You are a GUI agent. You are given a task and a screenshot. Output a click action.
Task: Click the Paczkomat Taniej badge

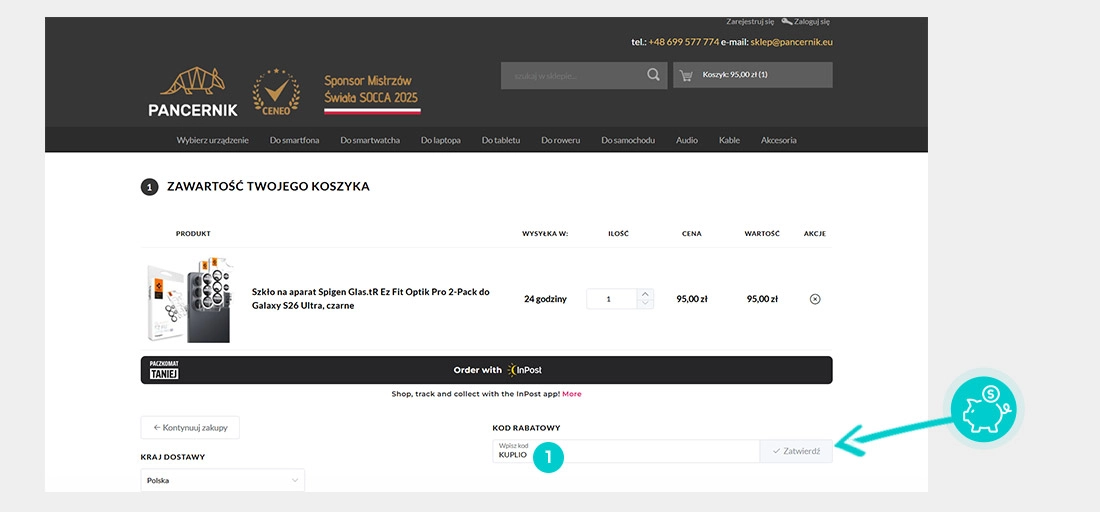pos(164,370)
